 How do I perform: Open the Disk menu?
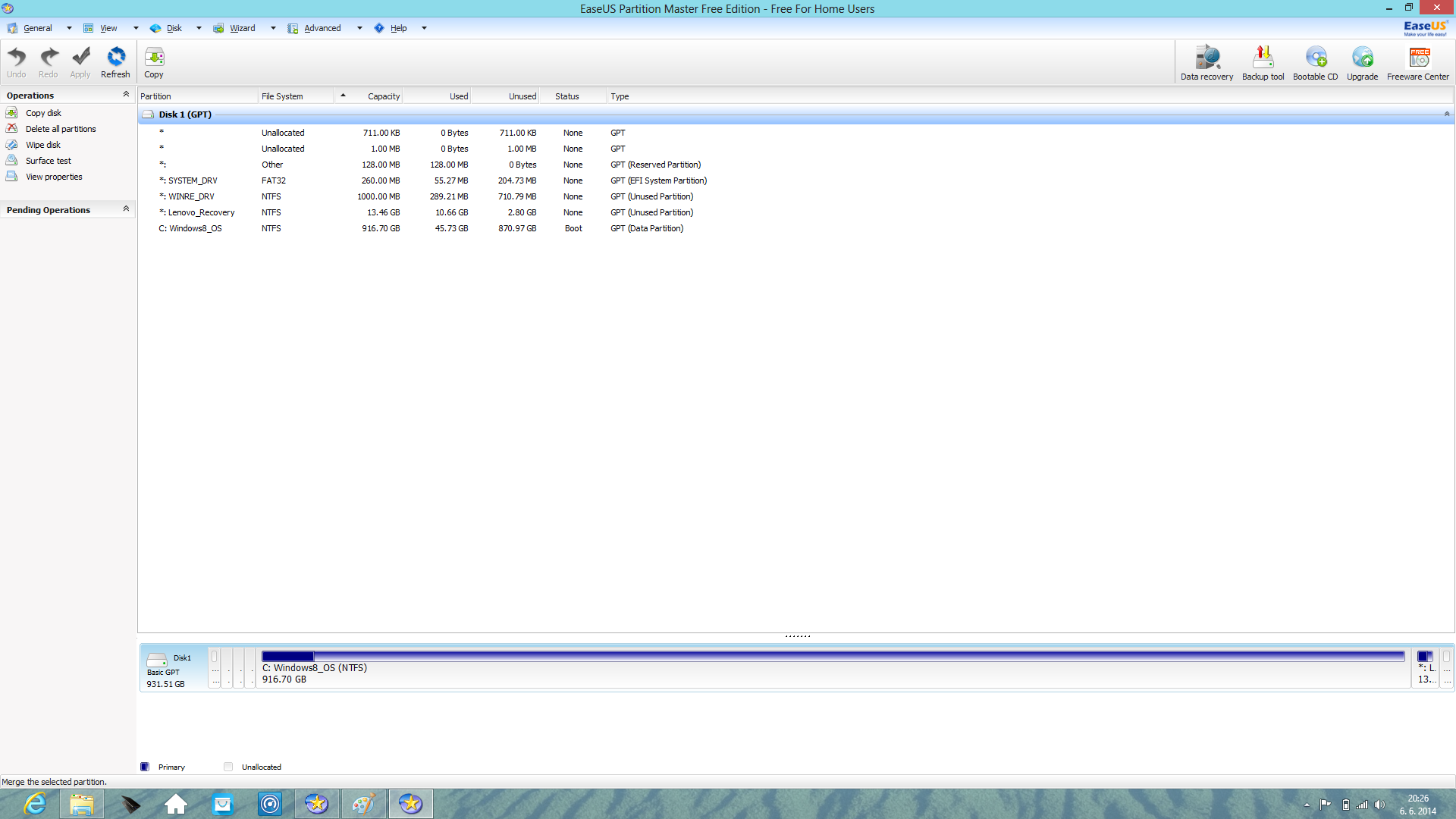(174, 28)
